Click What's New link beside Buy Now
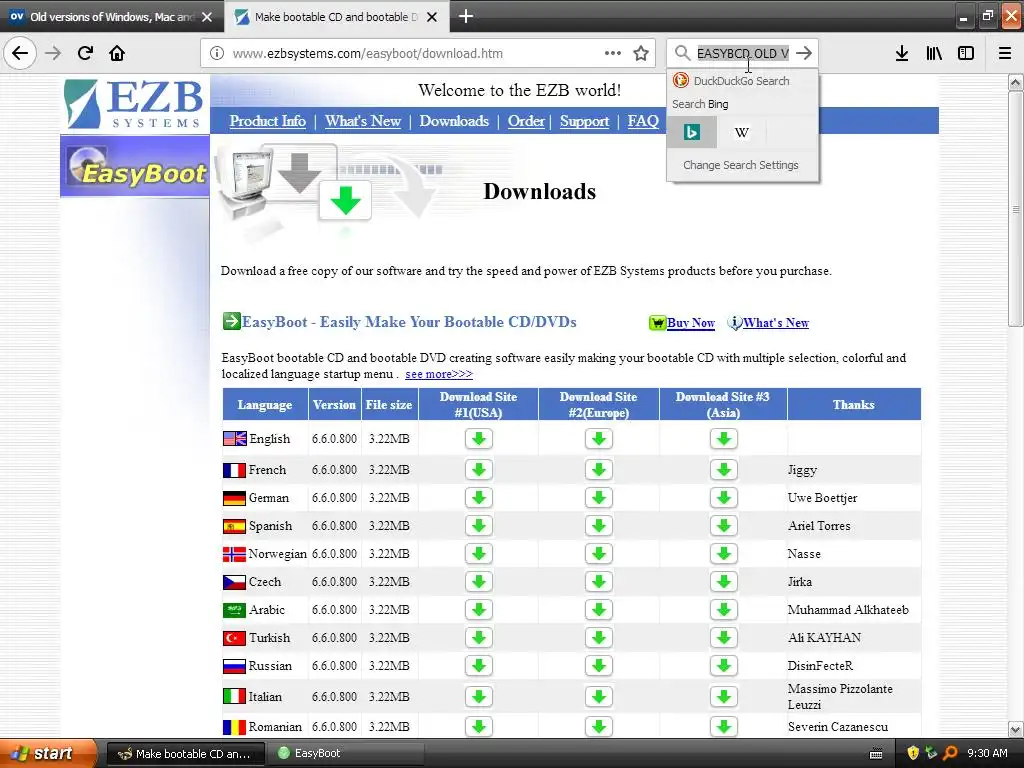 pyautogui.click(x=776, y=323)
